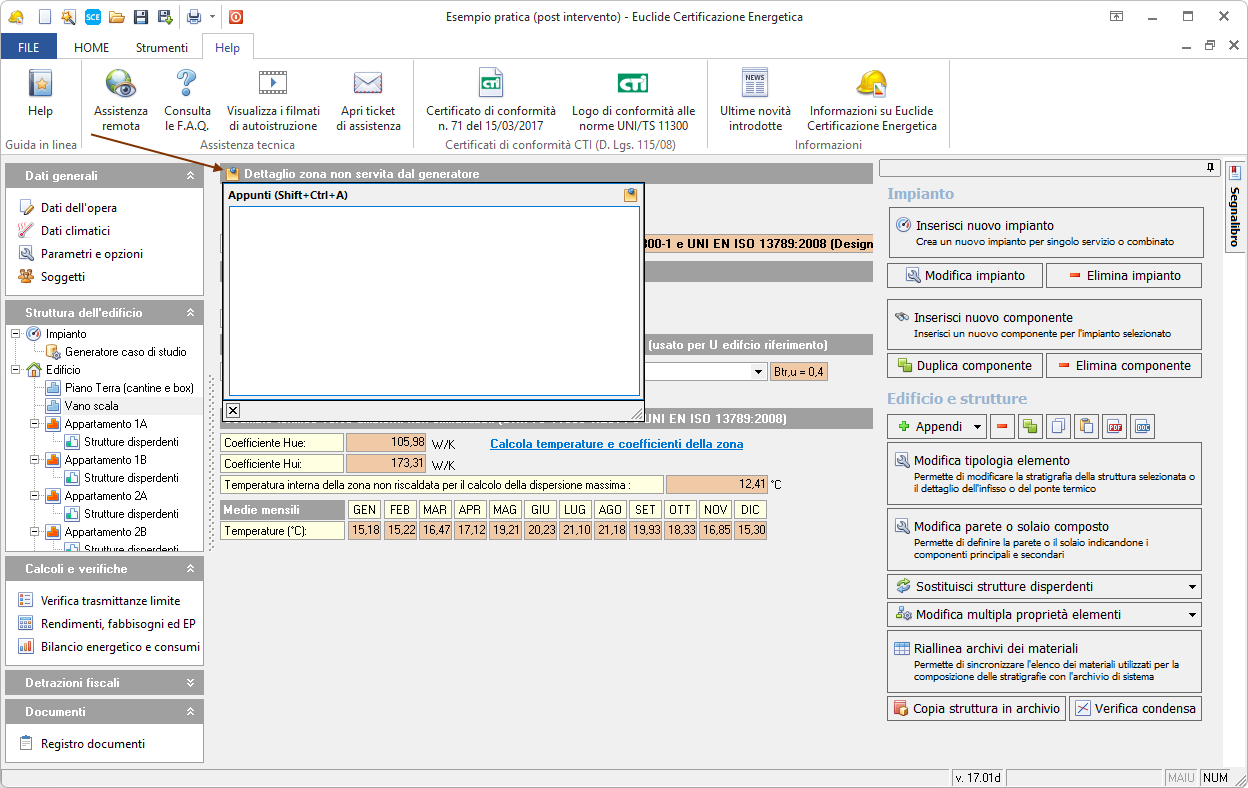This screenshot has width=1248, height=788.
Task: Click the red minus remove-element icon
Action: [x=1003, y=427]
